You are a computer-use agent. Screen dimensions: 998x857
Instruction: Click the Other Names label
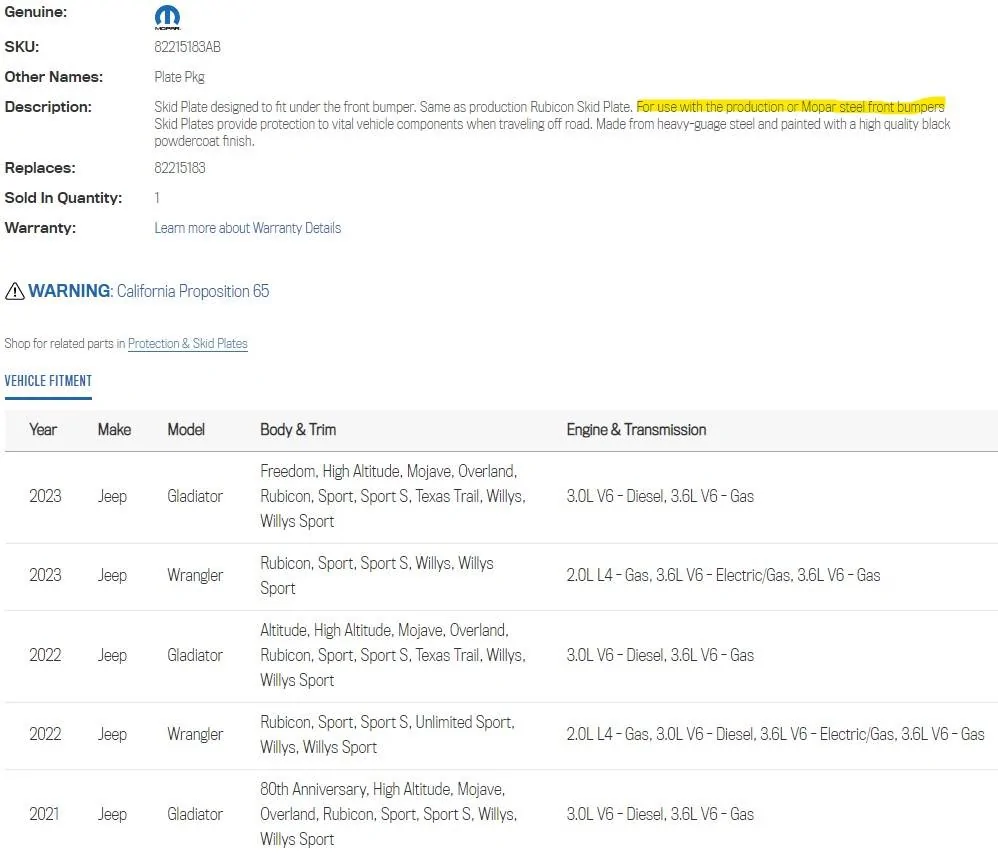click(53, 77)
